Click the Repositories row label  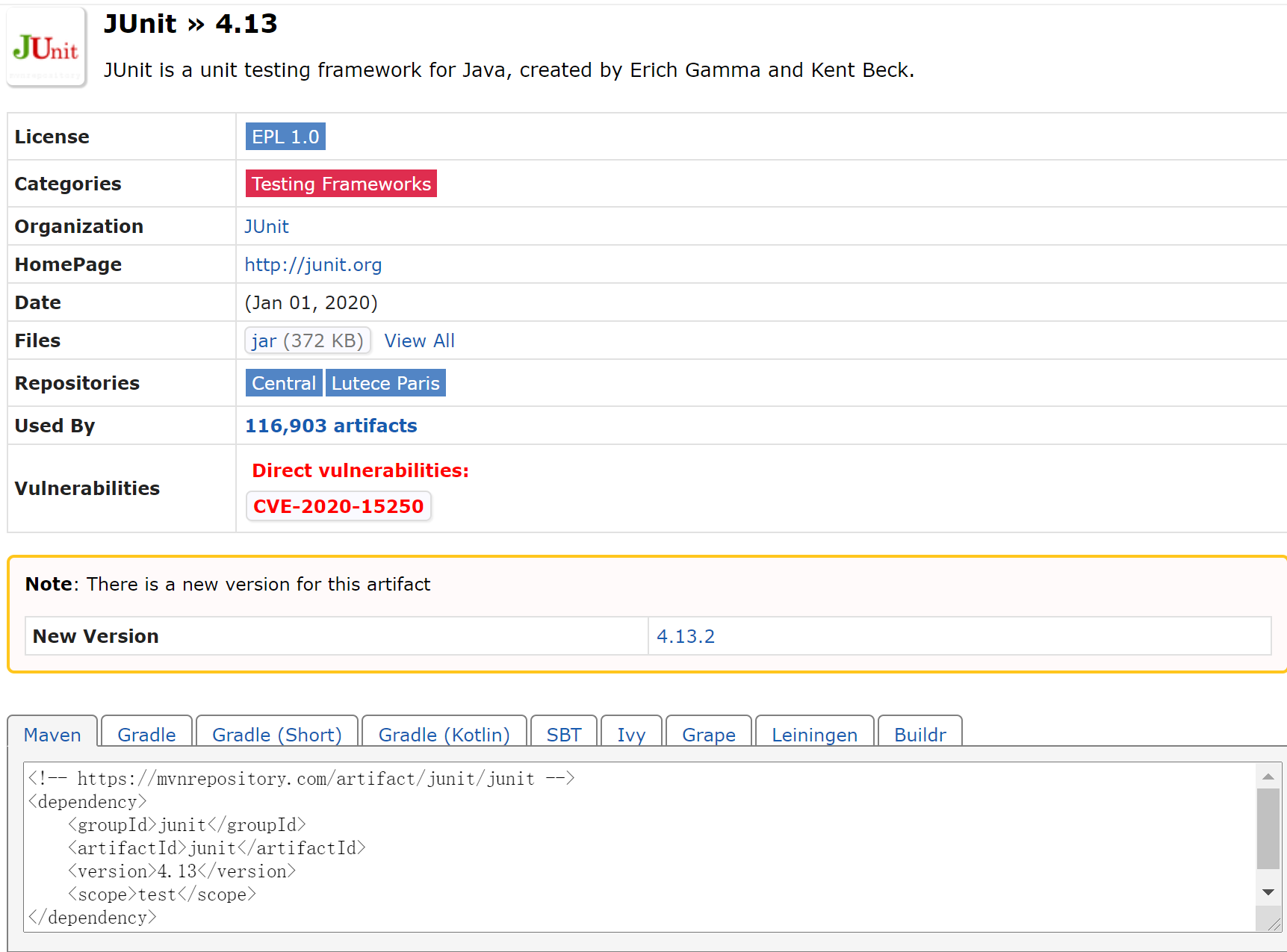pyautogui.click(x=77, y=383)
